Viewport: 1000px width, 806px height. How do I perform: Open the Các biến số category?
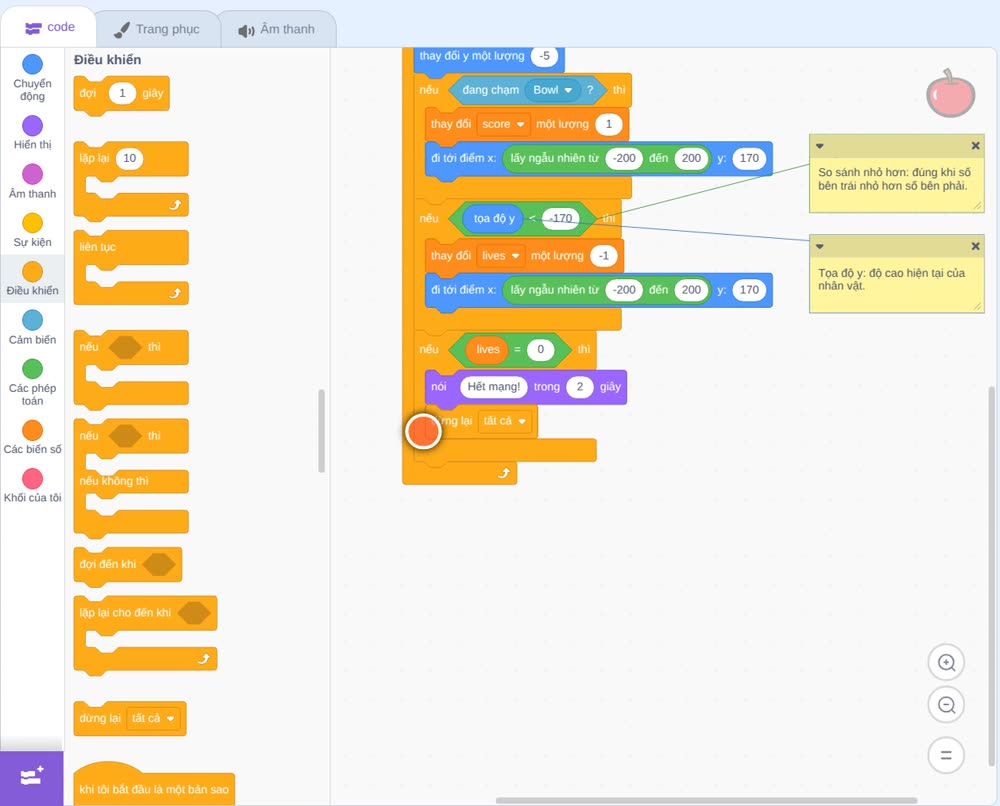[32, 437]
